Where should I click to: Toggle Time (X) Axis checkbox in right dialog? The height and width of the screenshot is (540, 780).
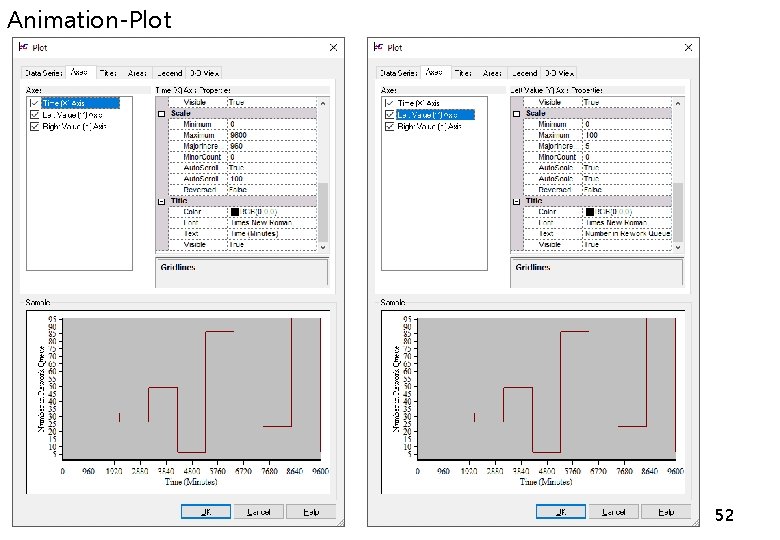[x=390, y=103]
